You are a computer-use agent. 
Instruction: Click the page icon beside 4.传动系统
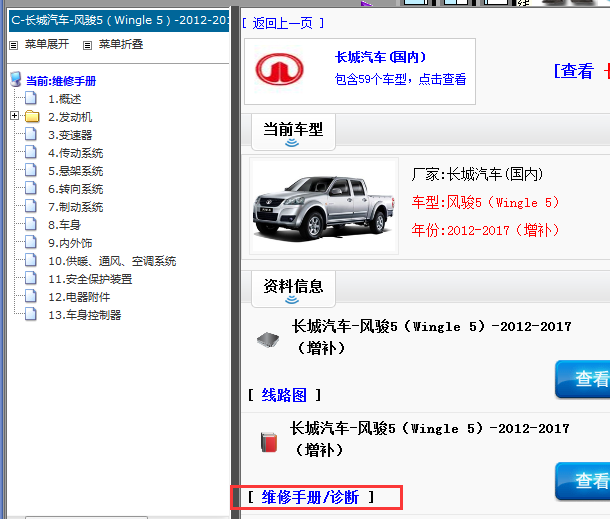pos(31,152)
